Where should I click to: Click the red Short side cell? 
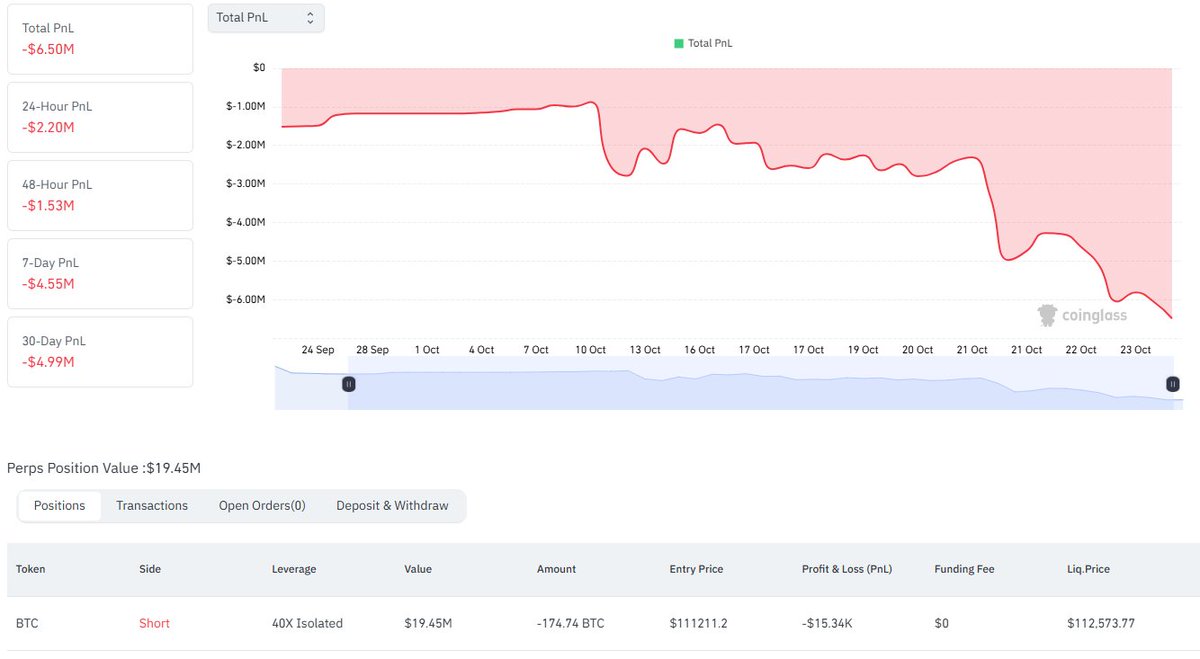(154, 623)
